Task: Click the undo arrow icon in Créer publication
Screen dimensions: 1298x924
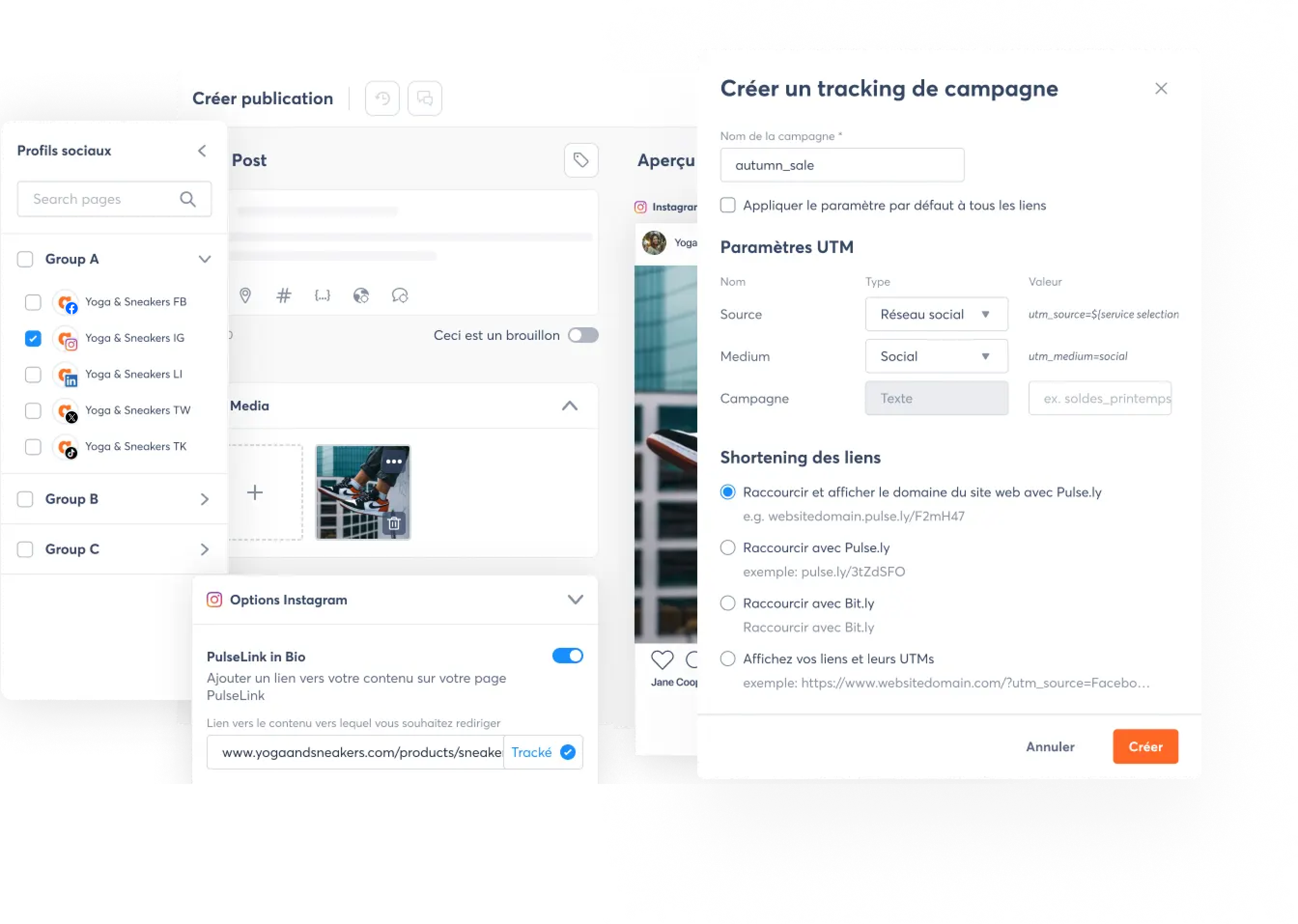Action: 383,98
